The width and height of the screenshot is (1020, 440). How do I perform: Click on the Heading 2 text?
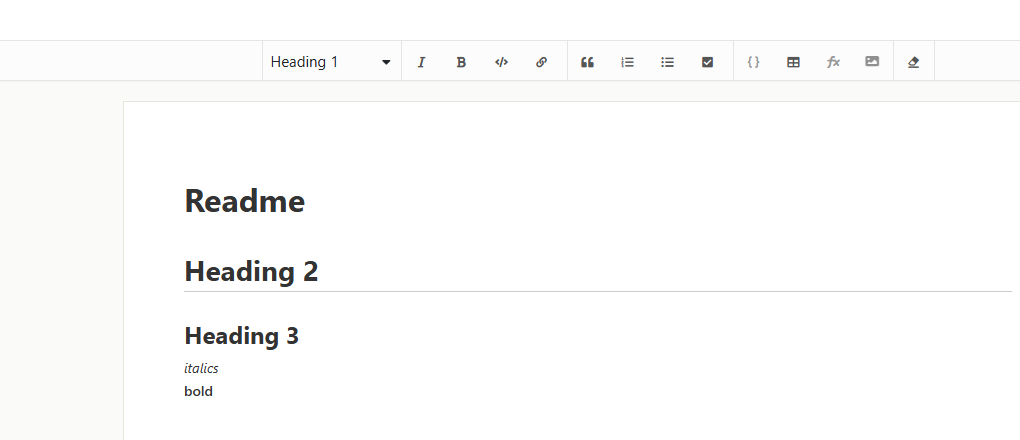click(251, 271)
